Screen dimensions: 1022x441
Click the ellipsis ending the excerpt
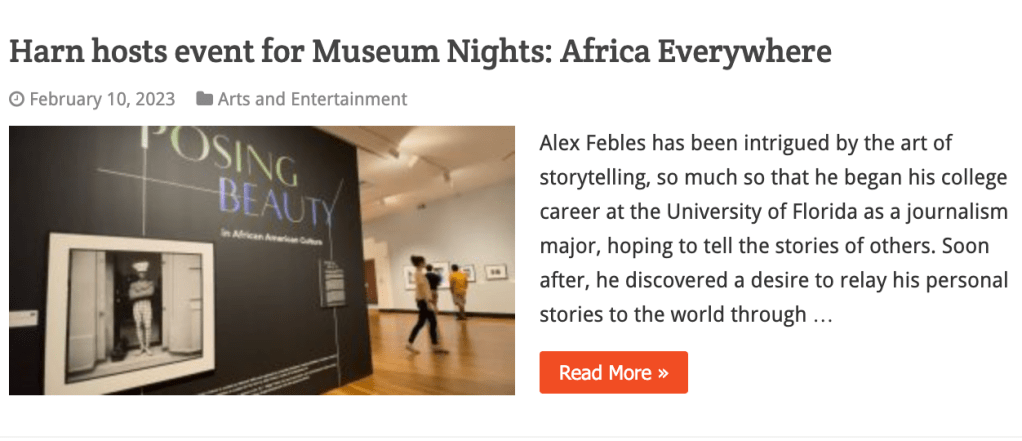(x=823, y=315)
